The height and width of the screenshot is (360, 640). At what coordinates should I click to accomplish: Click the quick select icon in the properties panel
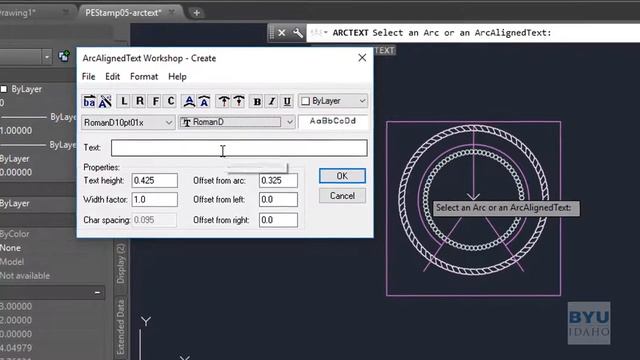point(64,56)
